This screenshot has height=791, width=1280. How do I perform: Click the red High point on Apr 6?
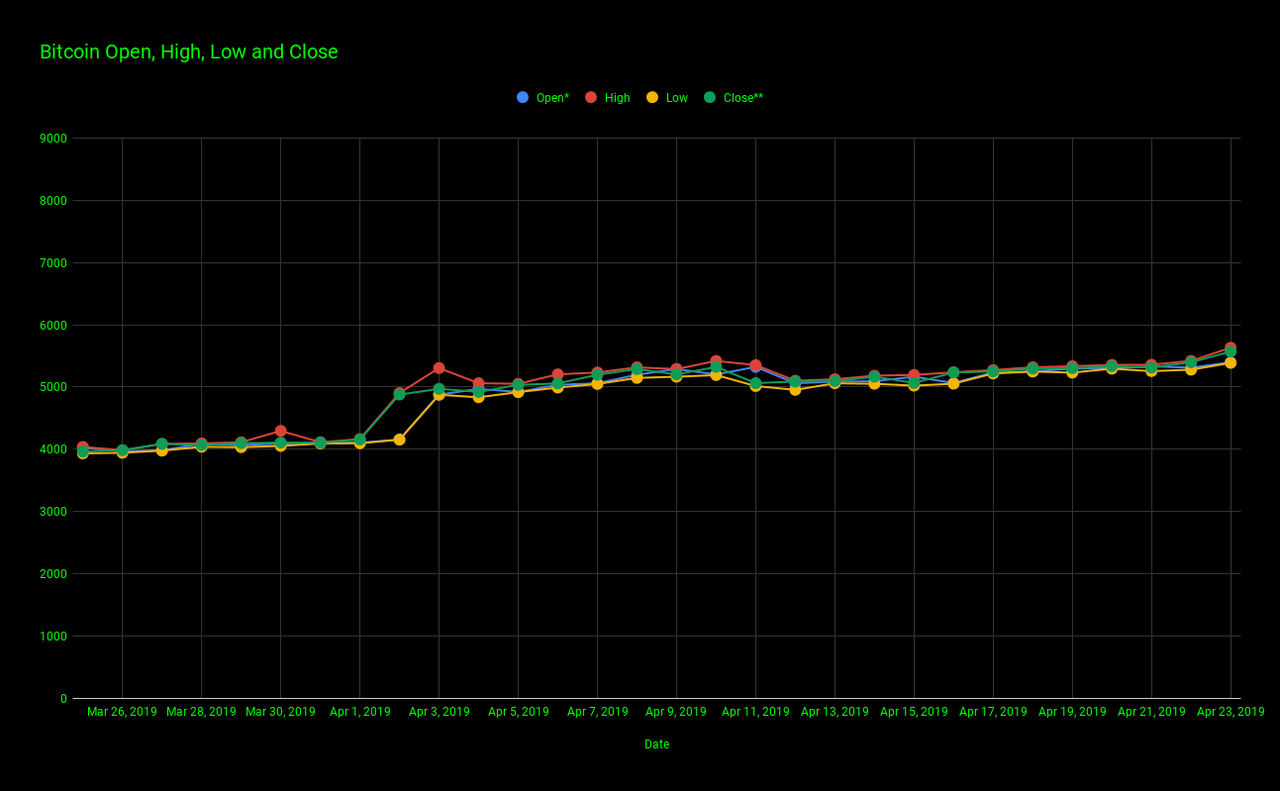coord(558,374)
